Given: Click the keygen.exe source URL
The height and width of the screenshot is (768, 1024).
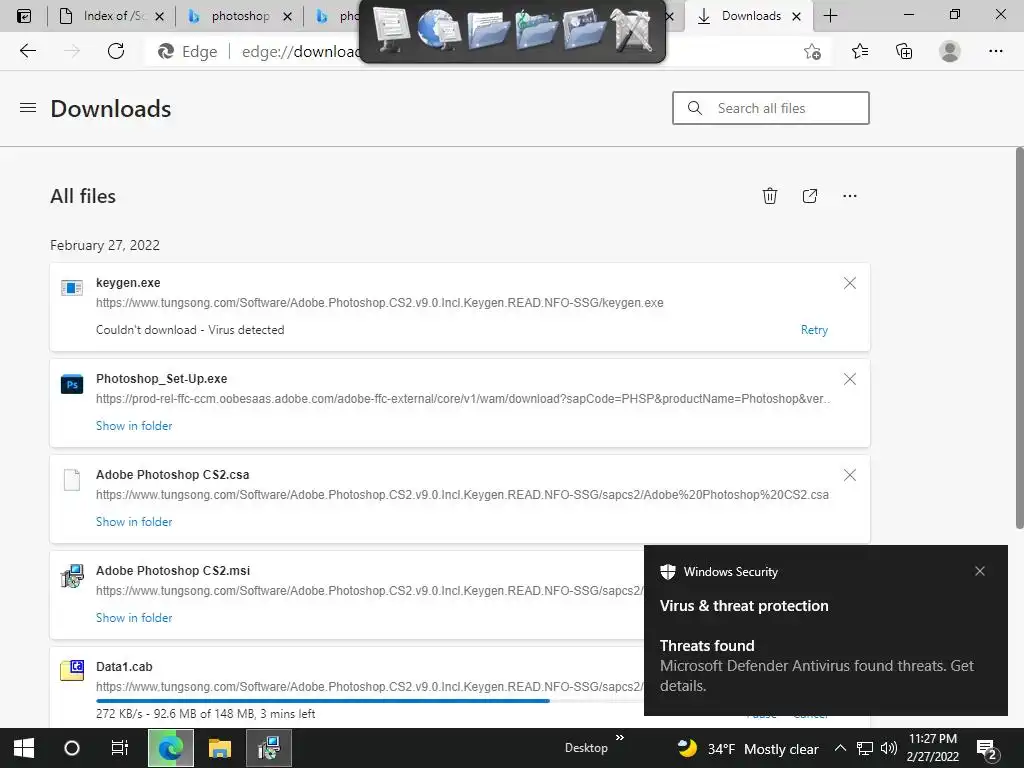Looking at the screenshot, I should tap(379, 302).
